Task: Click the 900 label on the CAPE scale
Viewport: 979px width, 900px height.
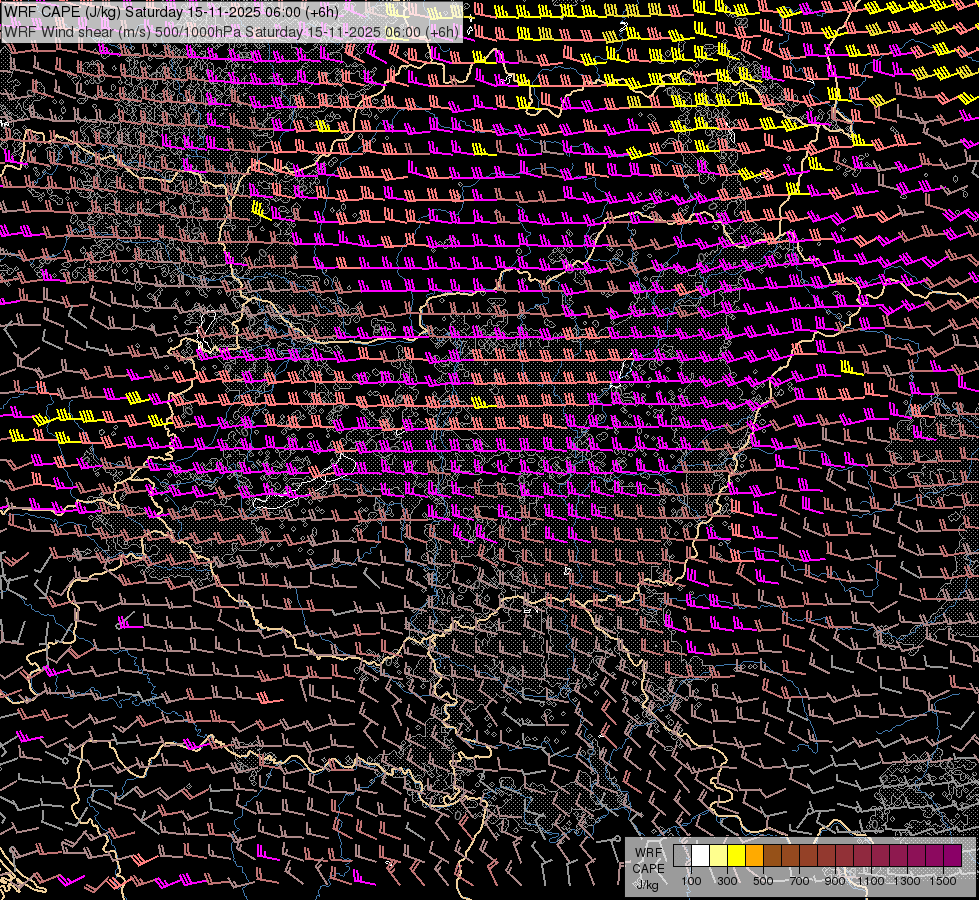Action: [835, 881]
